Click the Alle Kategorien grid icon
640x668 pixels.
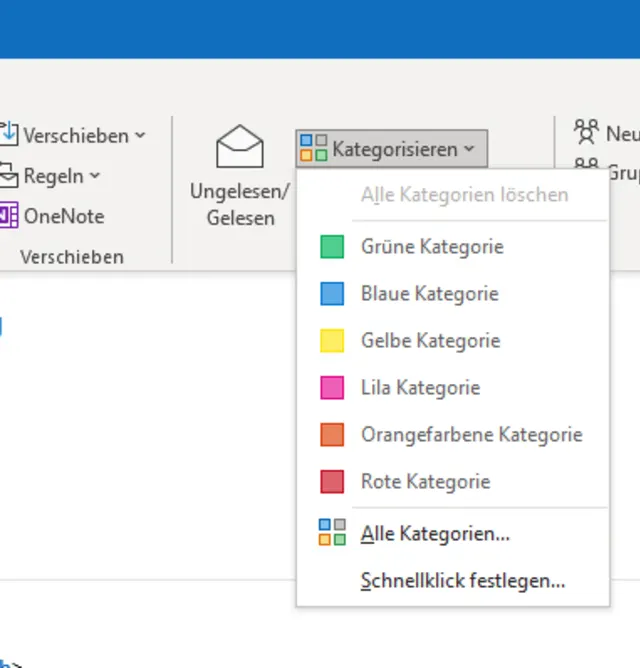click(332, 533)
